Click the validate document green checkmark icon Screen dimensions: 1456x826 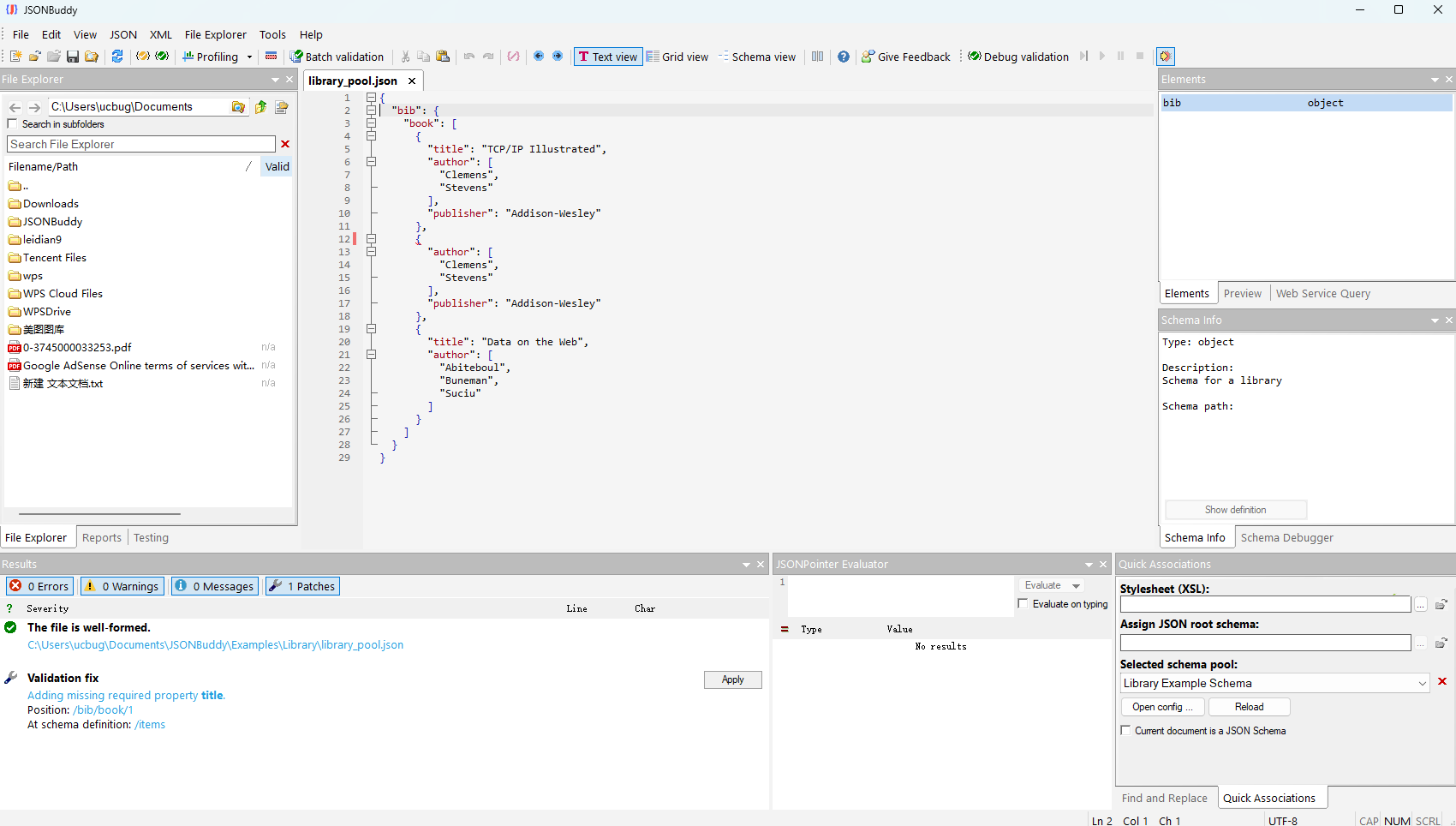pyautogui.click(x=162, y=57)
